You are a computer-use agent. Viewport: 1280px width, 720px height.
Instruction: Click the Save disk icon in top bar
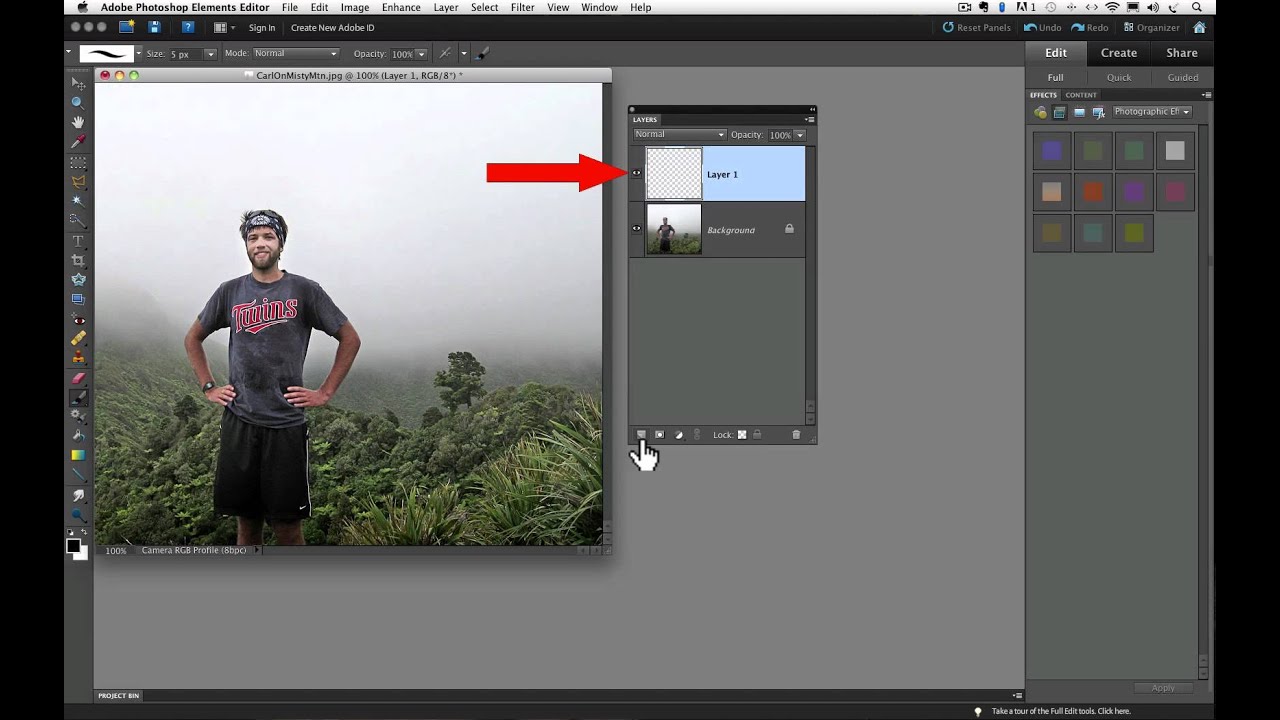point(154,27)
